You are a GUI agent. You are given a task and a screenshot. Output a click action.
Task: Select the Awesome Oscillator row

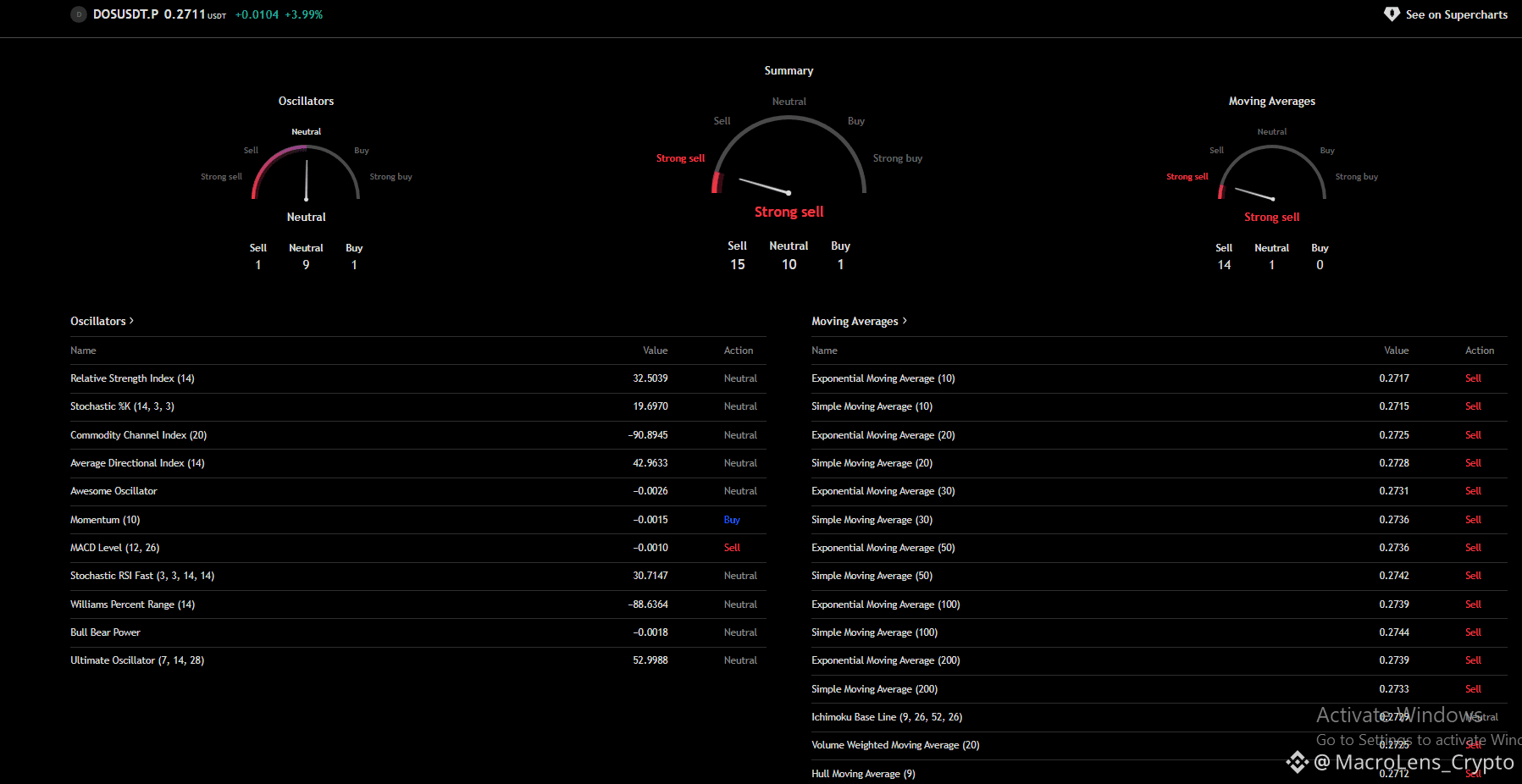[418, 491]
